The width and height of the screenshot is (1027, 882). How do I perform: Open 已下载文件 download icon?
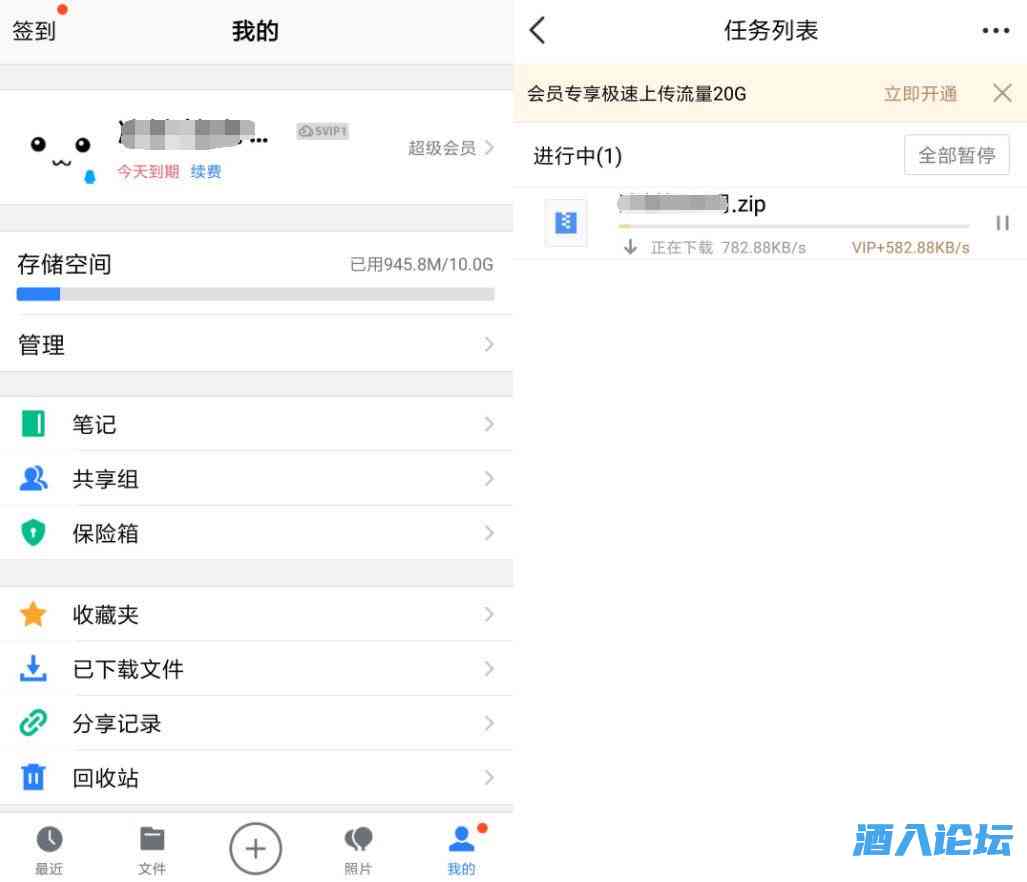coord(33,669)
